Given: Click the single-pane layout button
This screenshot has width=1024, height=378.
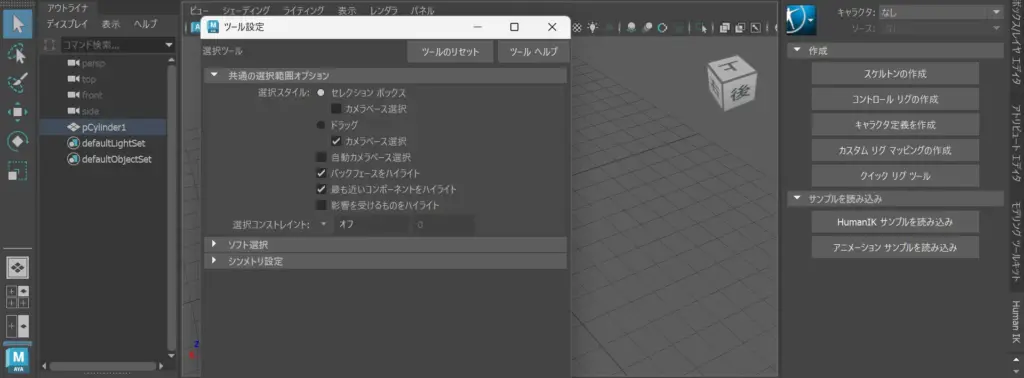Looking at the screenshot, I should [x=18, y=268].
